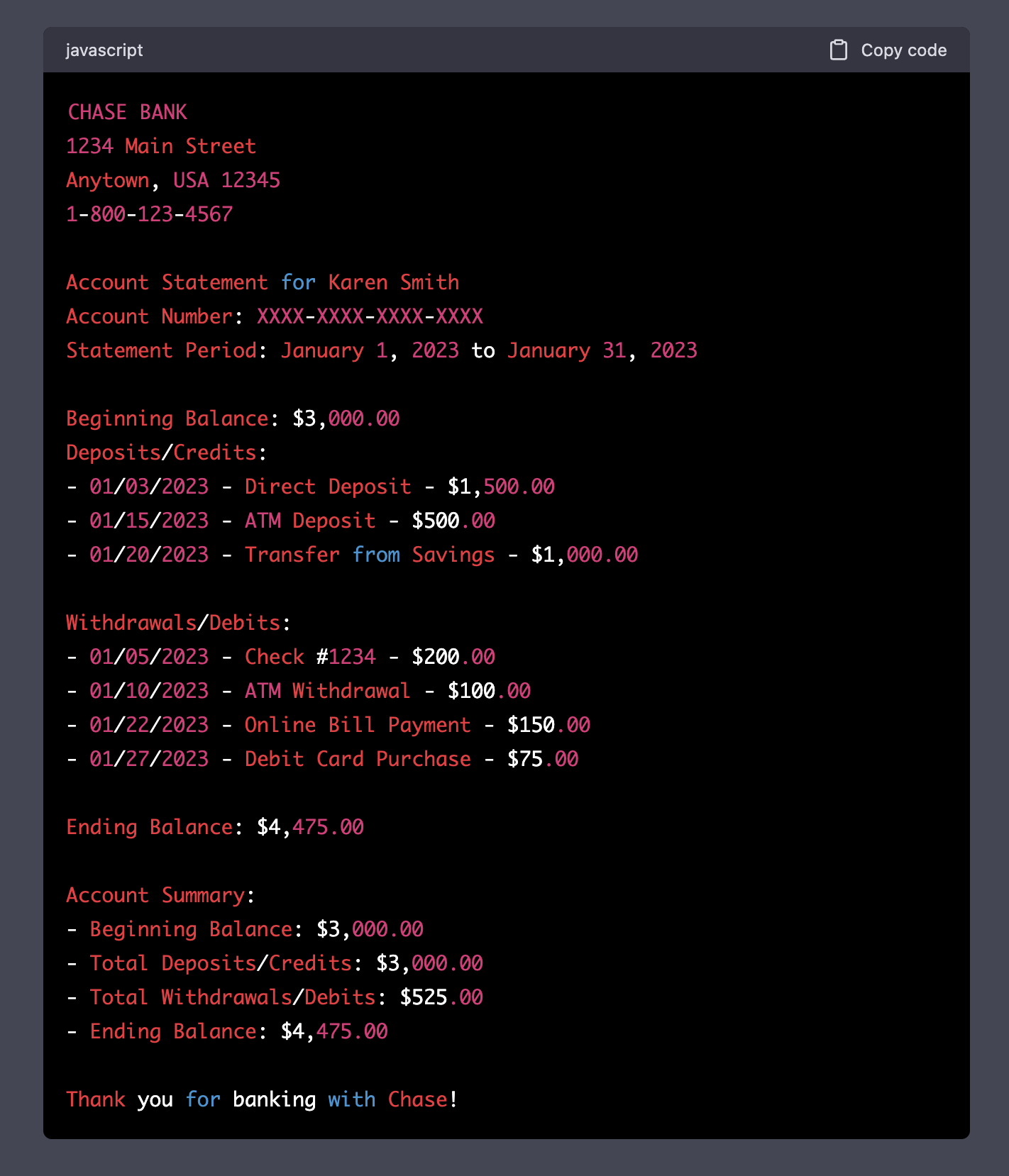Click the 01/10/2023 ATM Withdrawal entry

299,691
